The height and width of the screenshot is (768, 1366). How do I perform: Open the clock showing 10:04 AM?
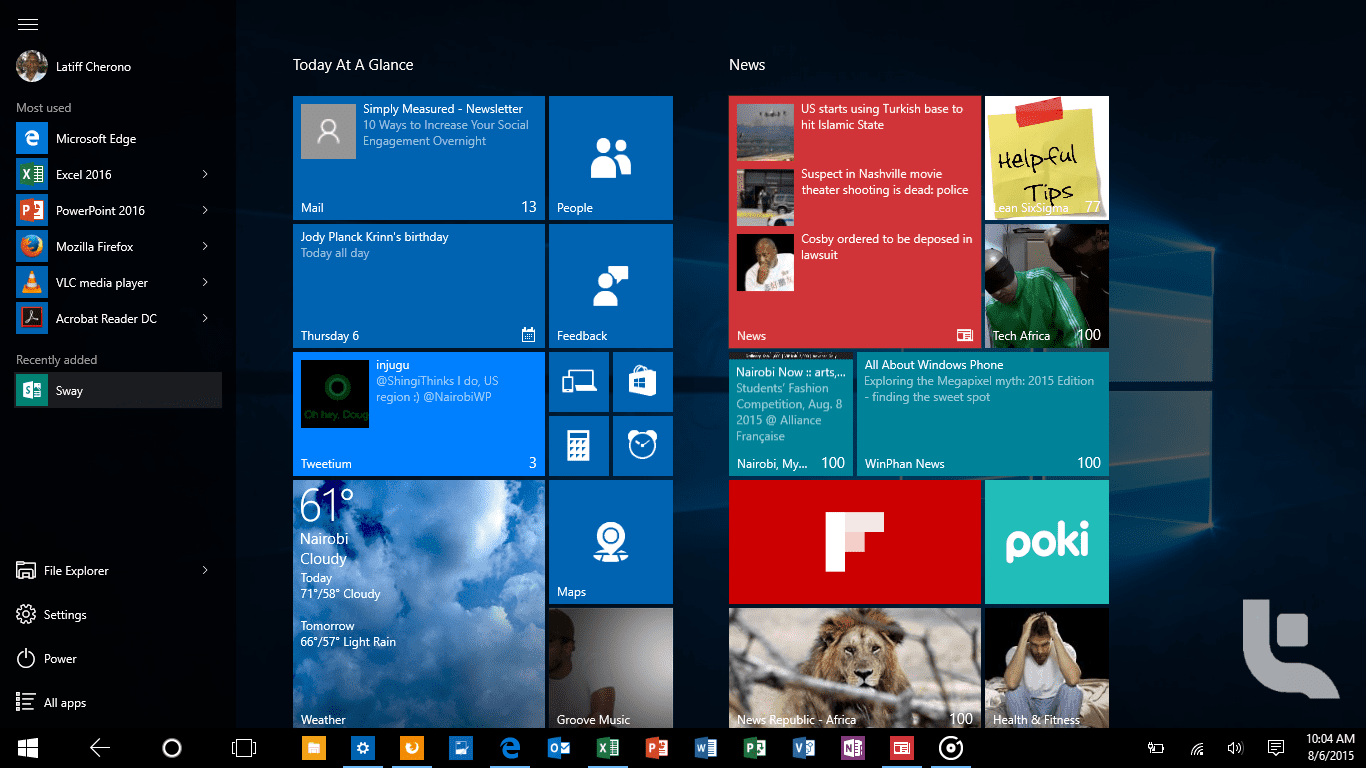click(x=1330, y=748)
